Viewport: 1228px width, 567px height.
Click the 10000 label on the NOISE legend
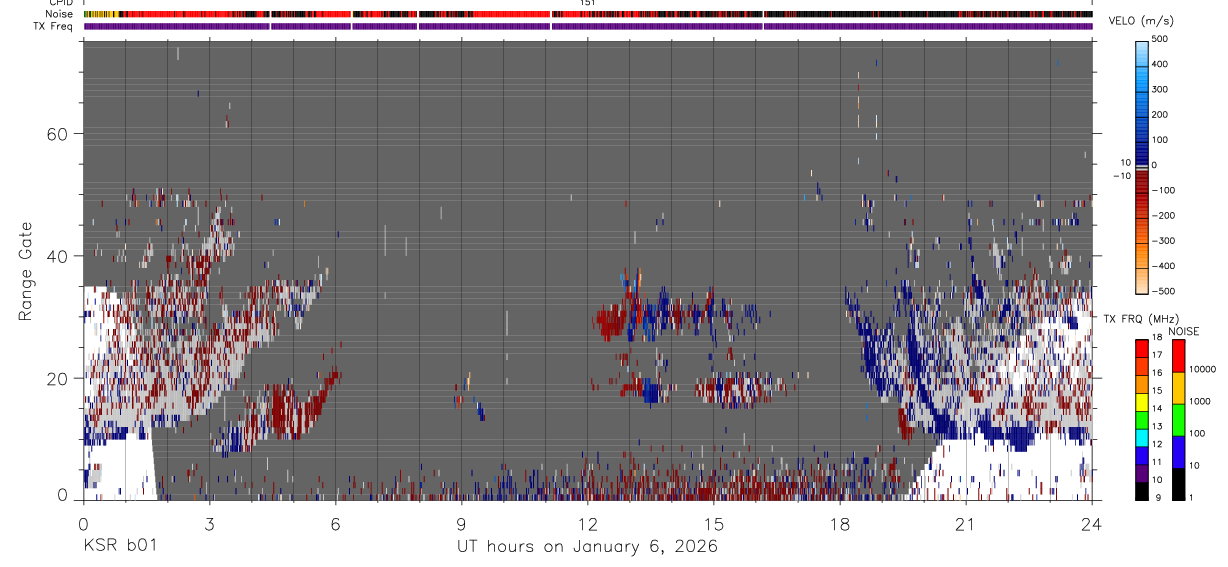pyautogui.click(x=1204, y=370)
